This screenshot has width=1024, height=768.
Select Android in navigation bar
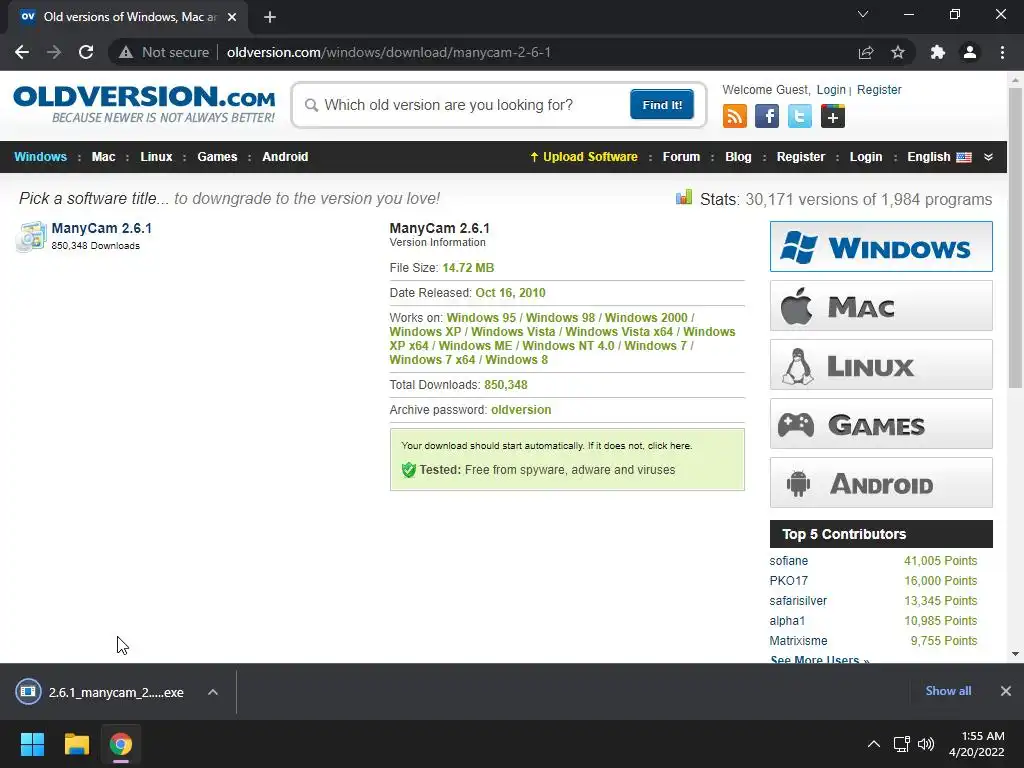click(285, 157)
